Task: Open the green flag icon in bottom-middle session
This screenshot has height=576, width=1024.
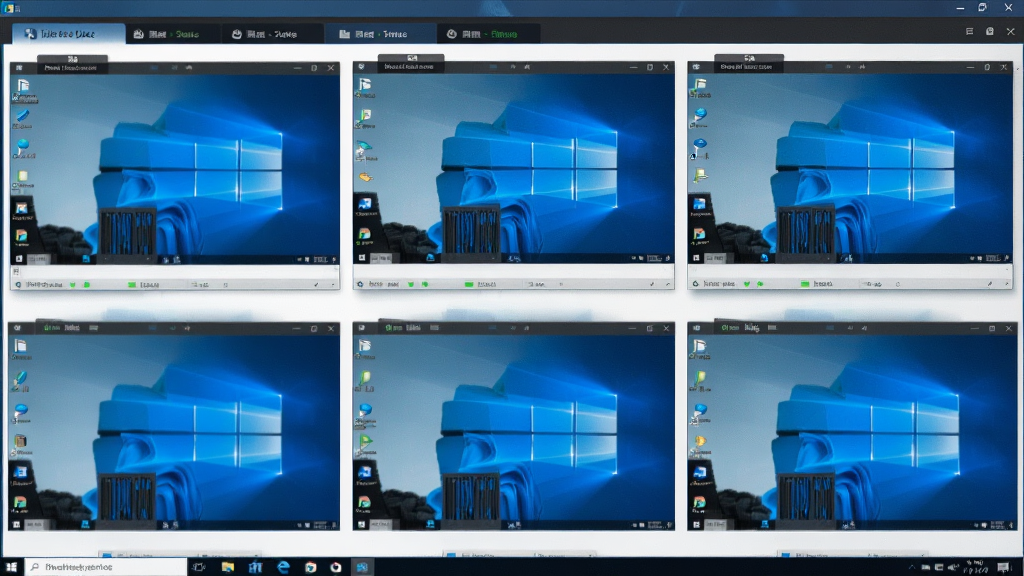Action: pyautogui.click(x=366, y=443)
